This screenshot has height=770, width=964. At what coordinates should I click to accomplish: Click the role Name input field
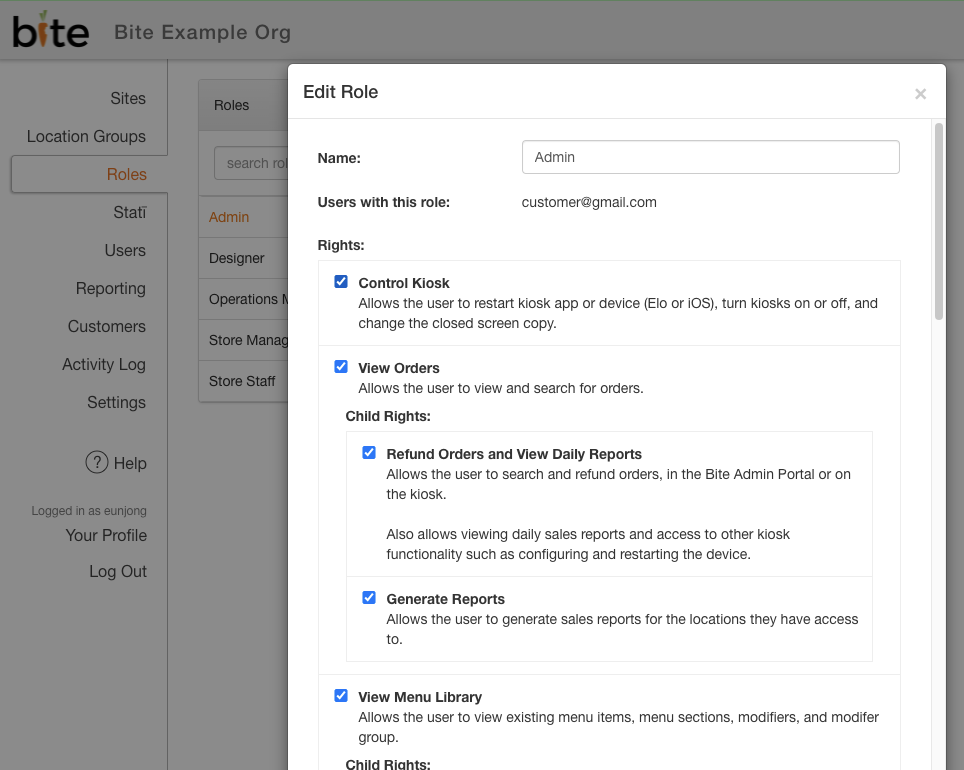pyautogui.click(x=710, y=157)
